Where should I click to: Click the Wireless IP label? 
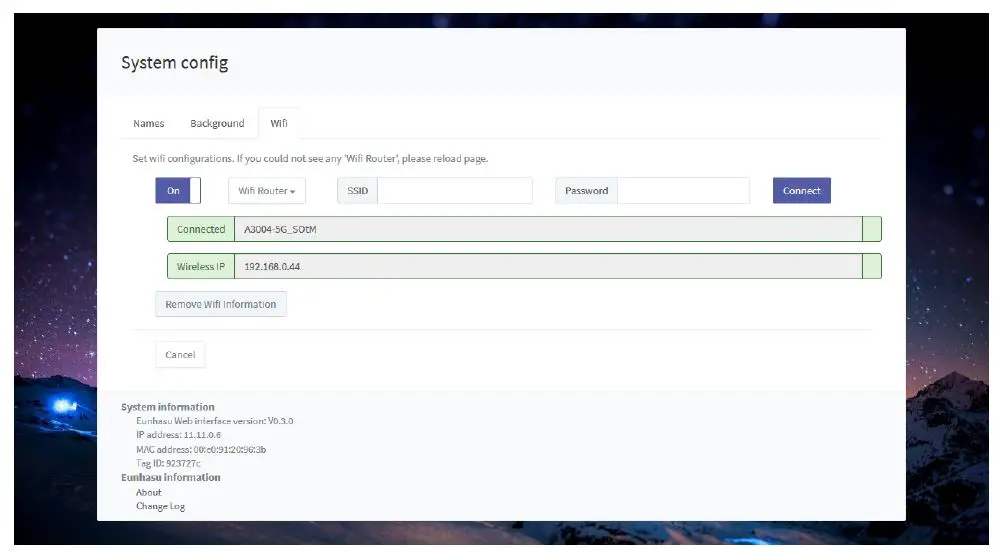pos(201,266)
